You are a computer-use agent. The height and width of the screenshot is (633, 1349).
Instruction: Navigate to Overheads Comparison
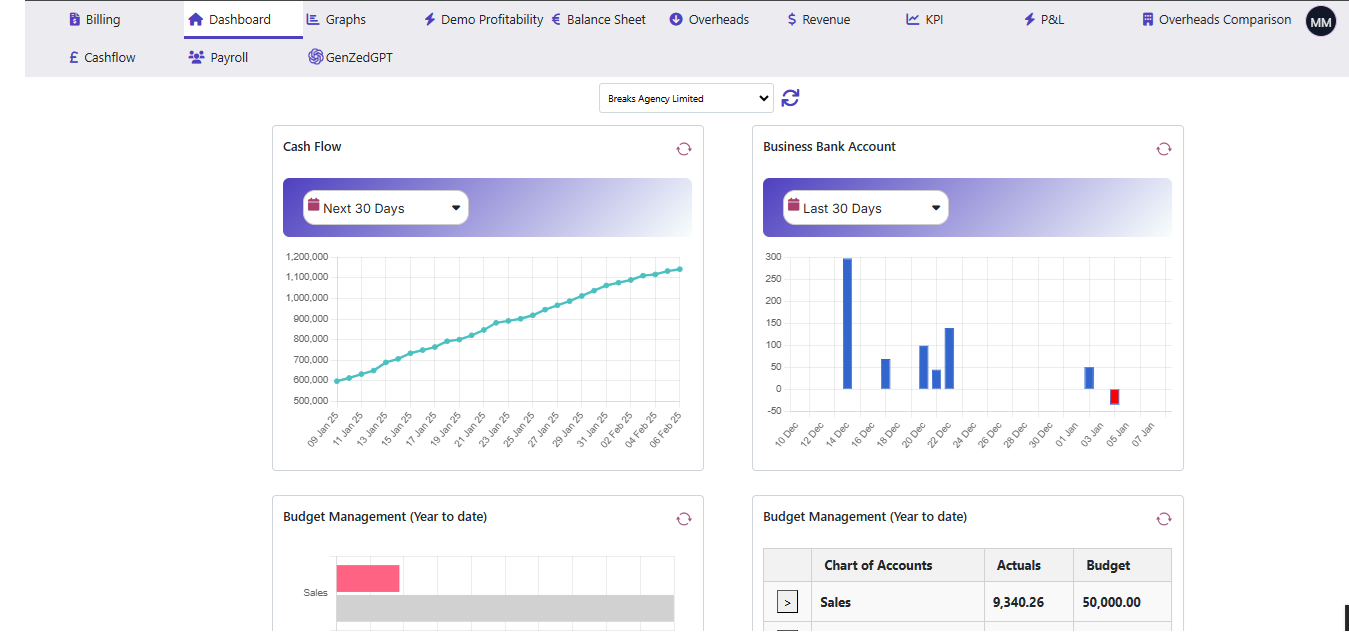pos(1216,20)
